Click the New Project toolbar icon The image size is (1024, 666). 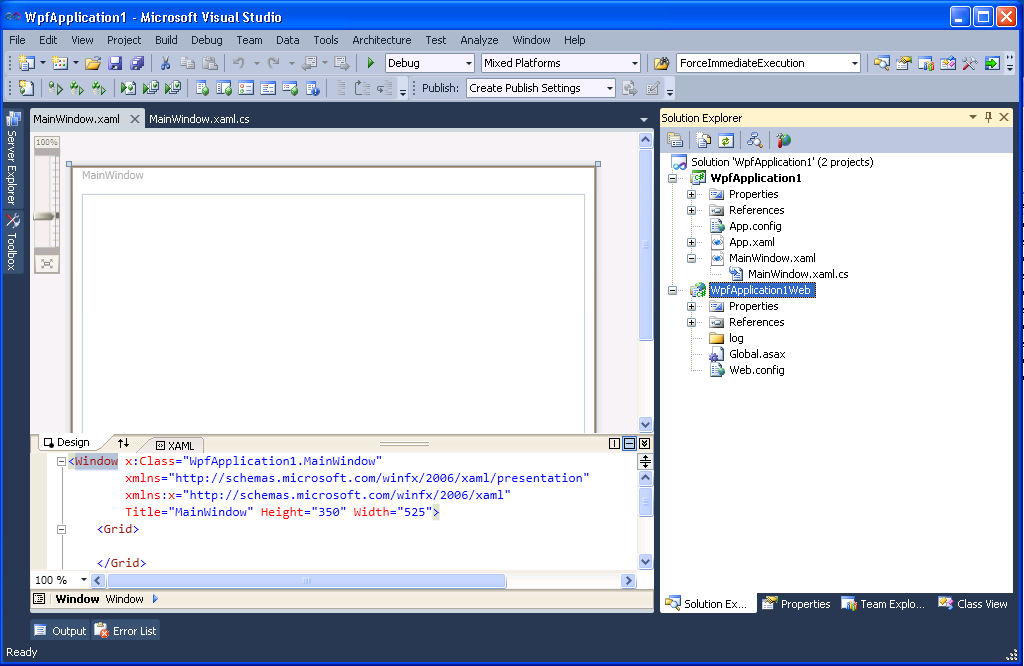click(27, 63)
